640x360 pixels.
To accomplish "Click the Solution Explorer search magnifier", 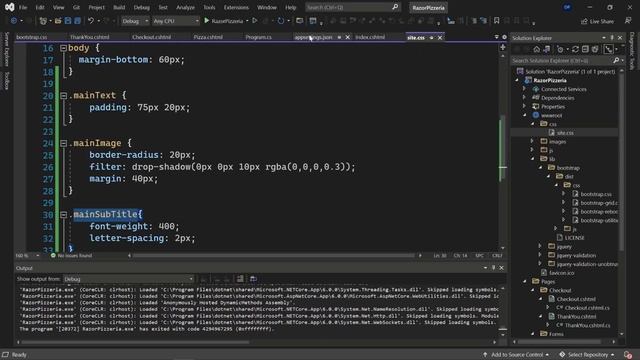I will point(616,60).
